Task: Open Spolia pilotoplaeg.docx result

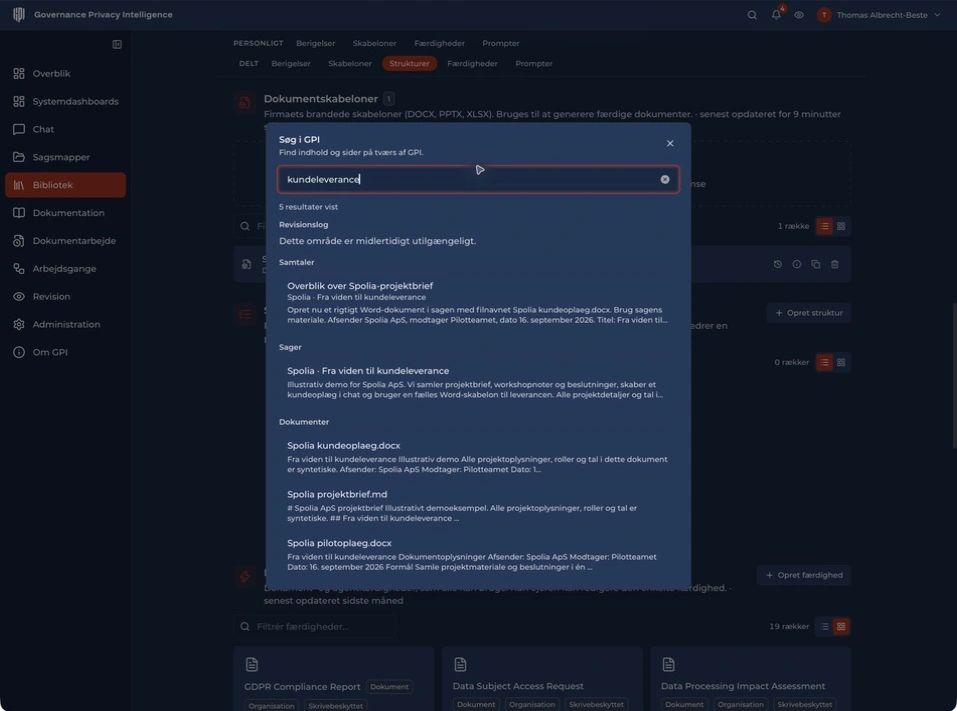Action: (478, 555)
